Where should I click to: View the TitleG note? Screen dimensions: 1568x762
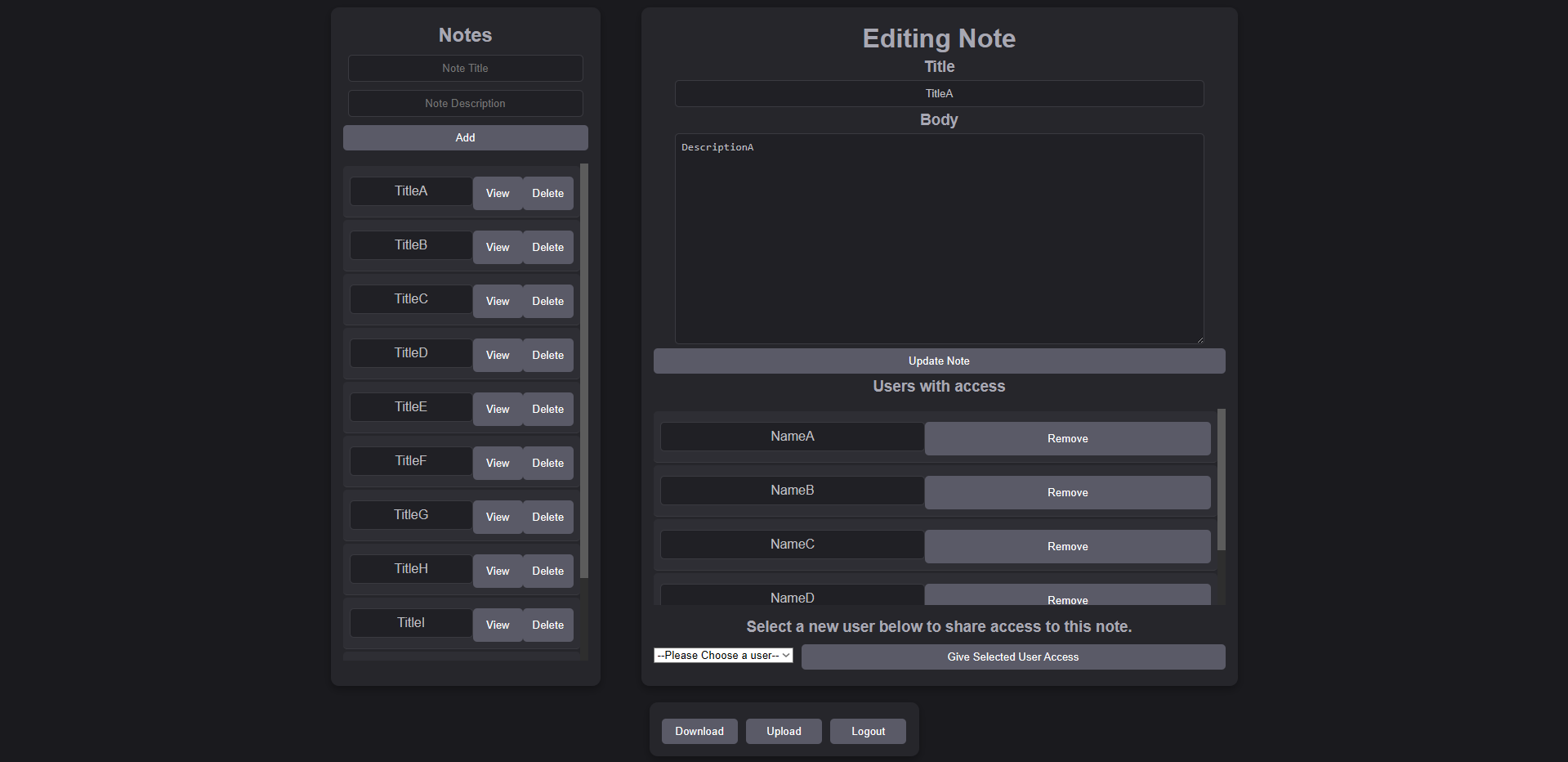(x=498, y=517)
